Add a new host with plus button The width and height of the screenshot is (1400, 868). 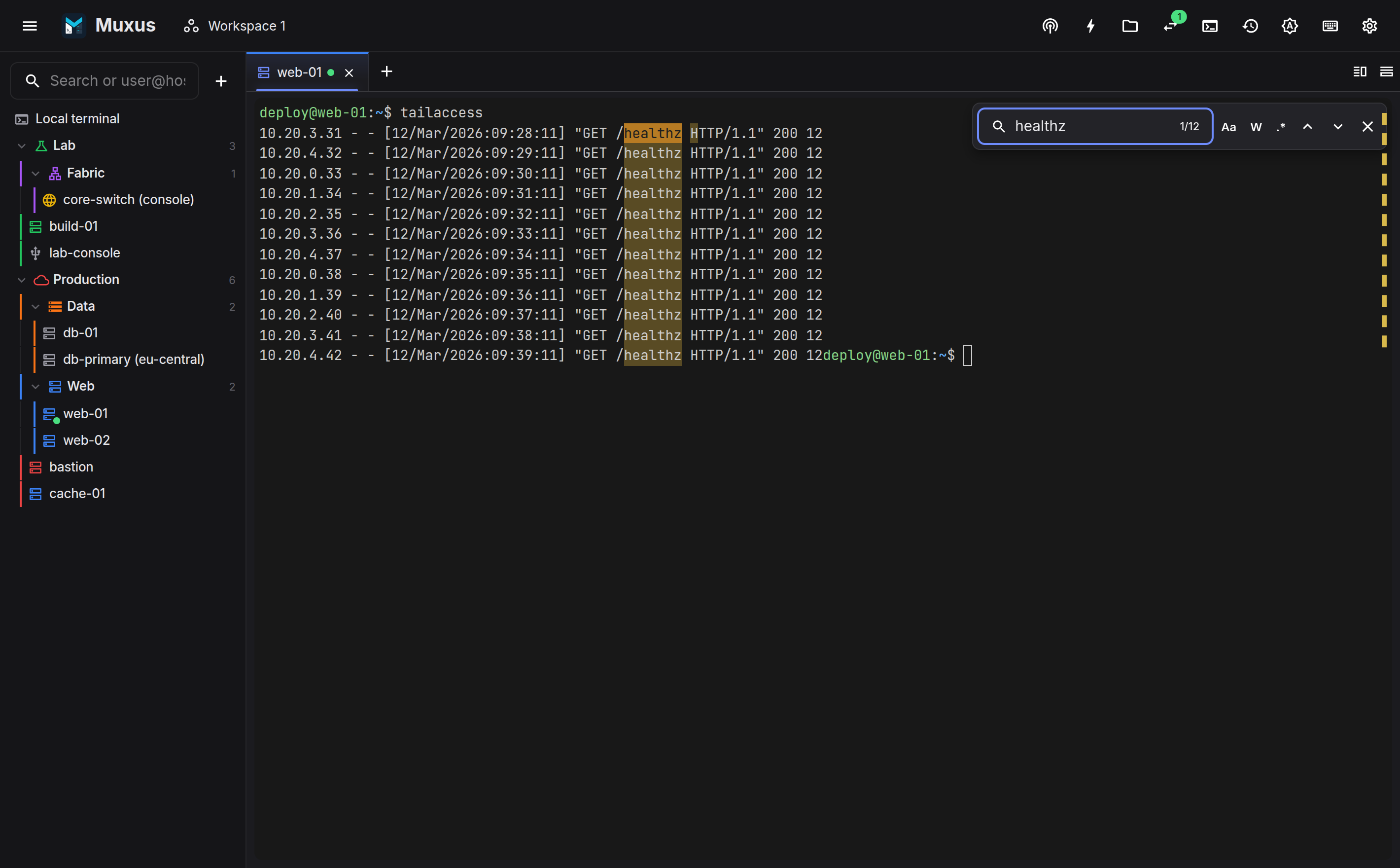tap(221, 81)
